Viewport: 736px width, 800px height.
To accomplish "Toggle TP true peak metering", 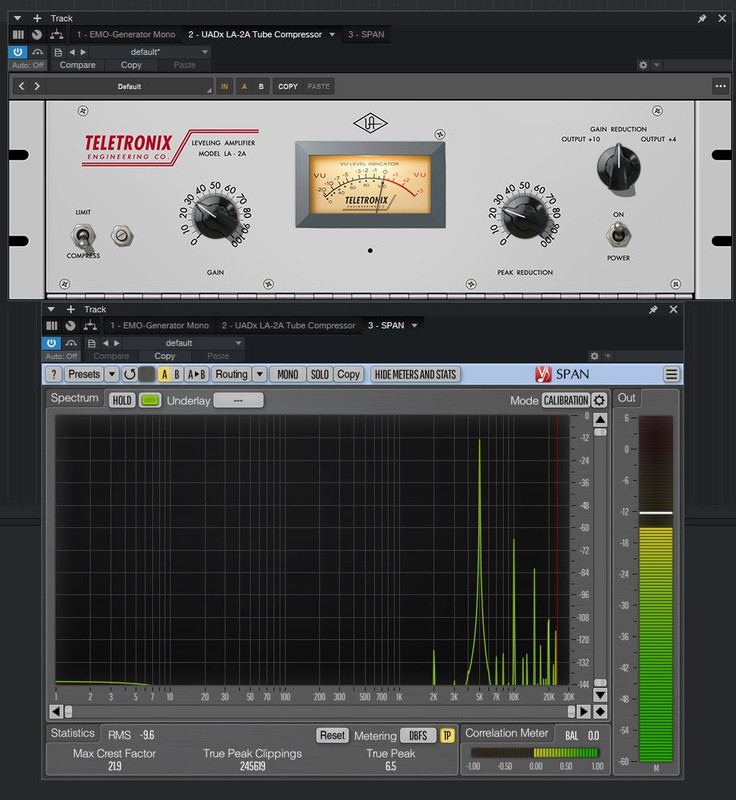I will [x=447, y=735].
